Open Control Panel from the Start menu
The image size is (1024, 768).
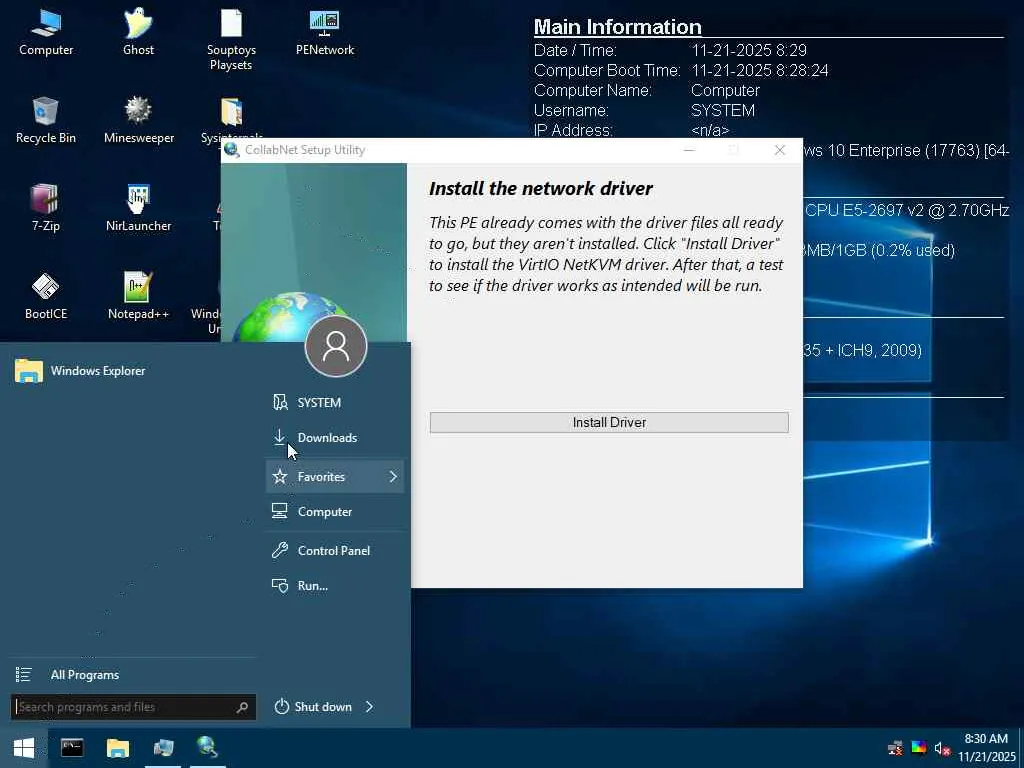click(x=334, y=551)
